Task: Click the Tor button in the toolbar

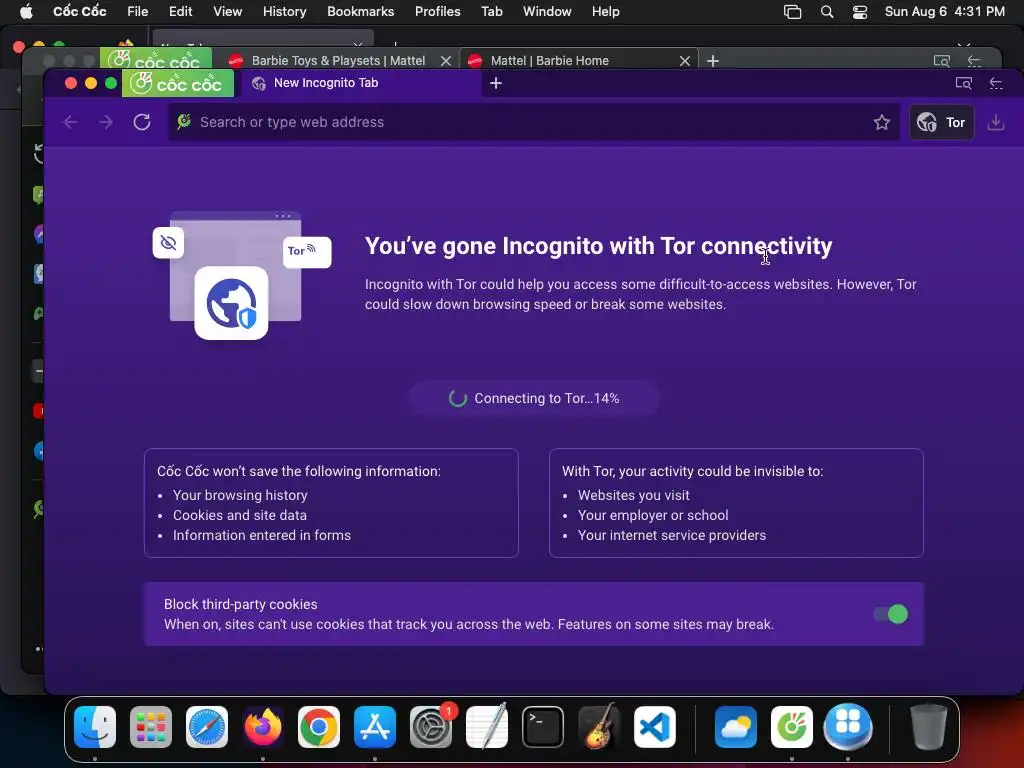Action: pyautogui.click(x=941, y=122)
